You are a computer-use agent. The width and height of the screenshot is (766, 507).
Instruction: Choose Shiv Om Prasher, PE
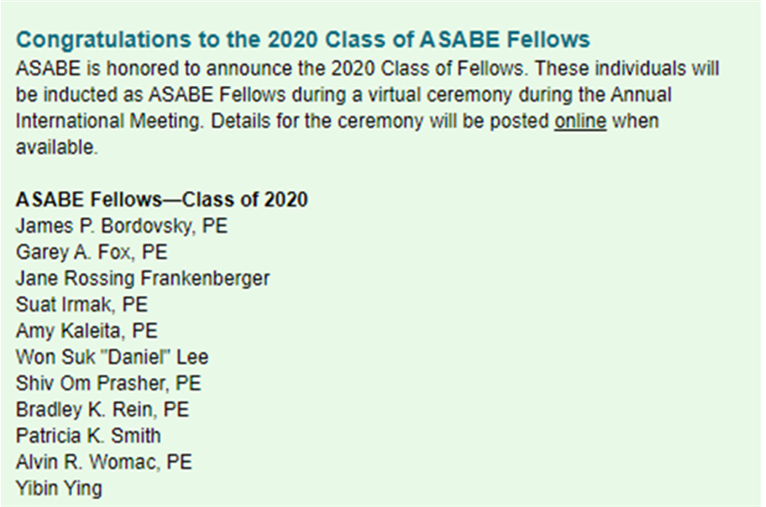coord(109,383)
